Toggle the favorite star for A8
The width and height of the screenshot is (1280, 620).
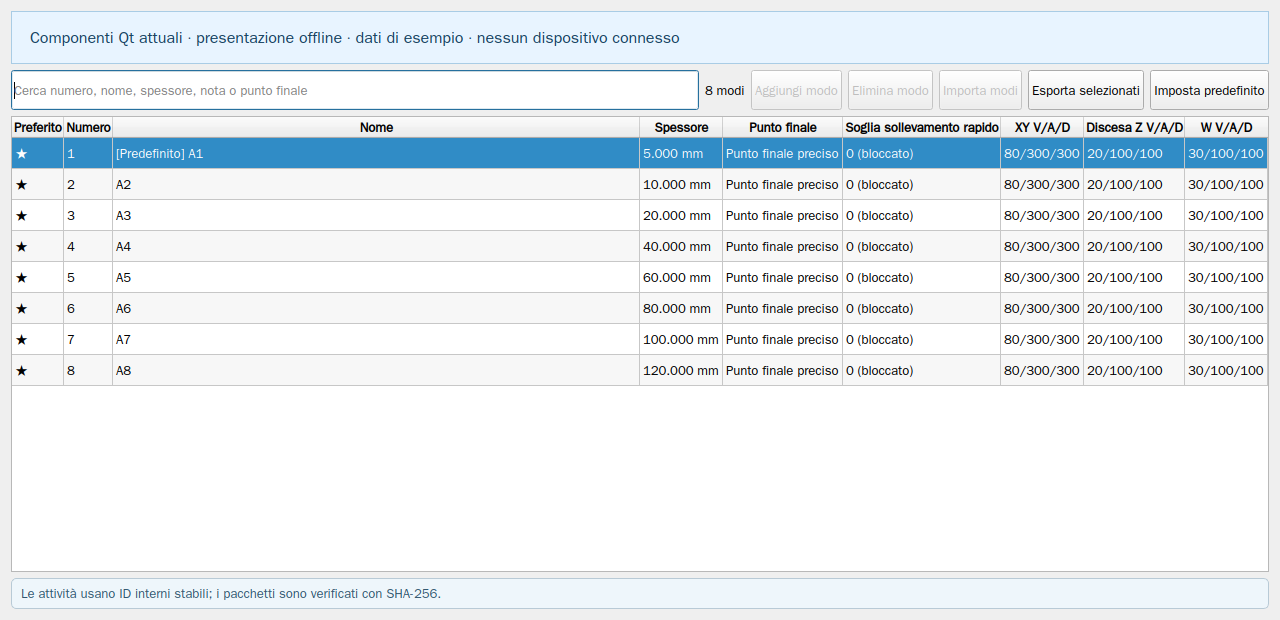click(22, 371)
